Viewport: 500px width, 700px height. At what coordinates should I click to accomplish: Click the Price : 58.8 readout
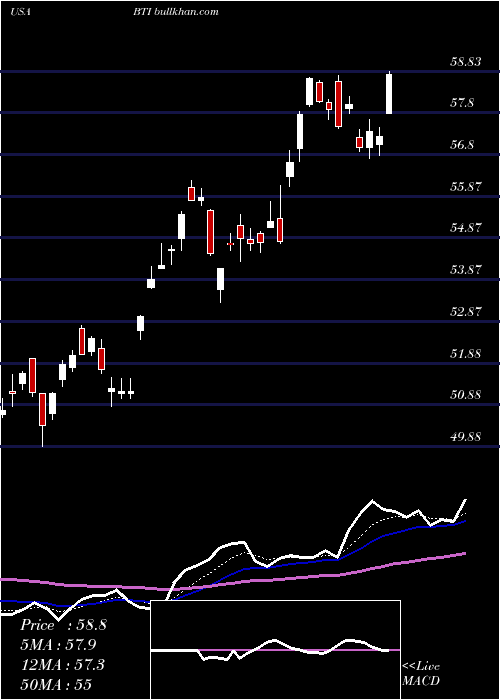tap(63, 625)
